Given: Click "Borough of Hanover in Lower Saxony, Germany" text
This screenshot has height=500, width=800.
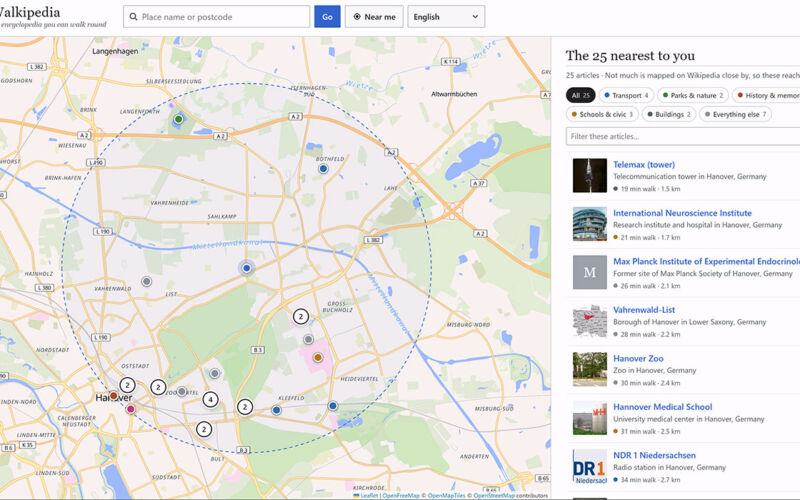Looking at the screenshot, I should (690, 322).
